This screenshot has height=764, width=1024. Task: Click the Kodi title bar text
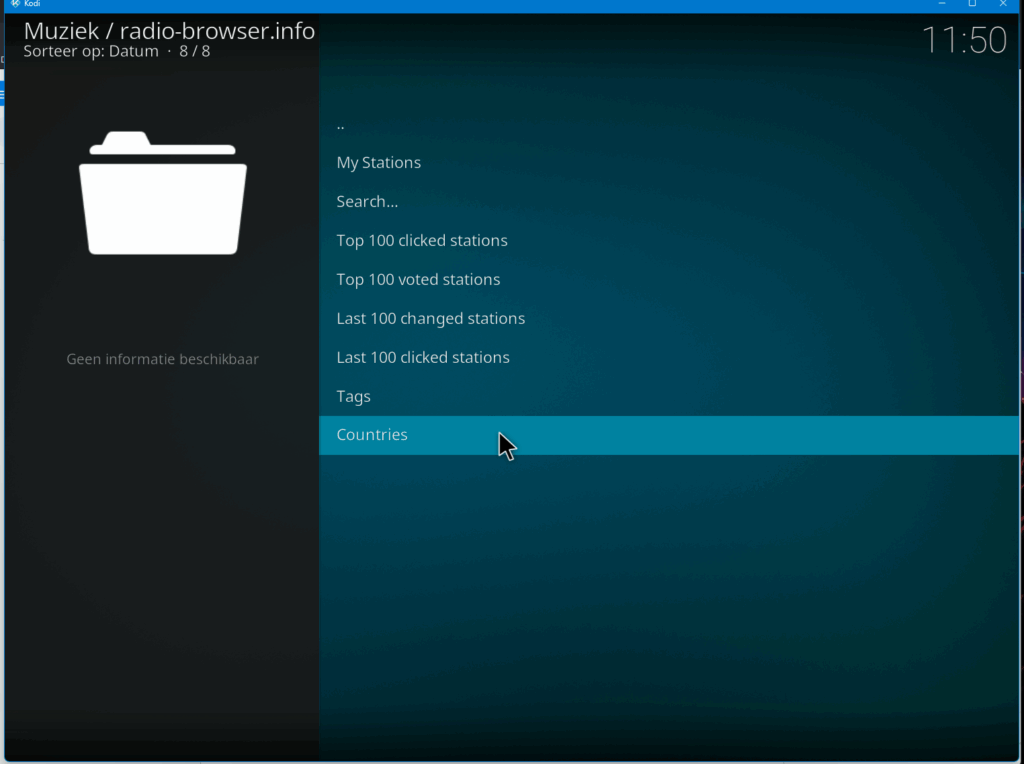(32, 4)
